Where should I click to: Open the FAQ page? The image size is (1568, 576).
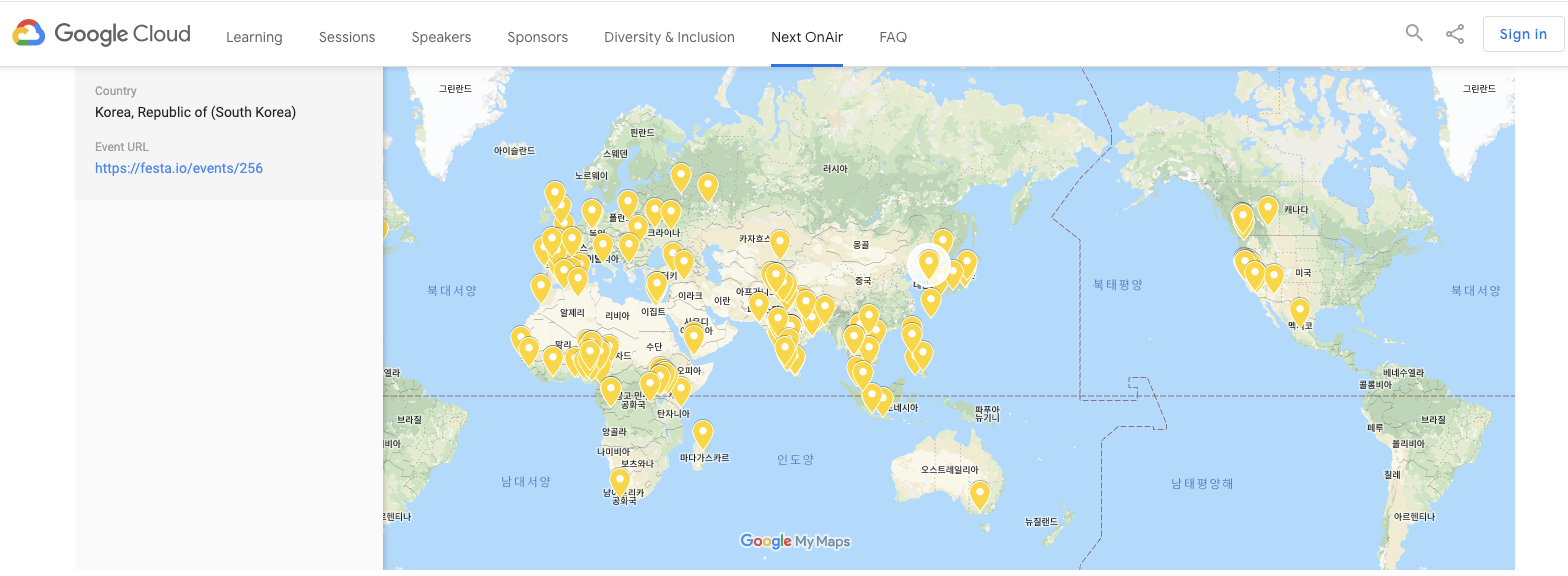coord(893,37)
